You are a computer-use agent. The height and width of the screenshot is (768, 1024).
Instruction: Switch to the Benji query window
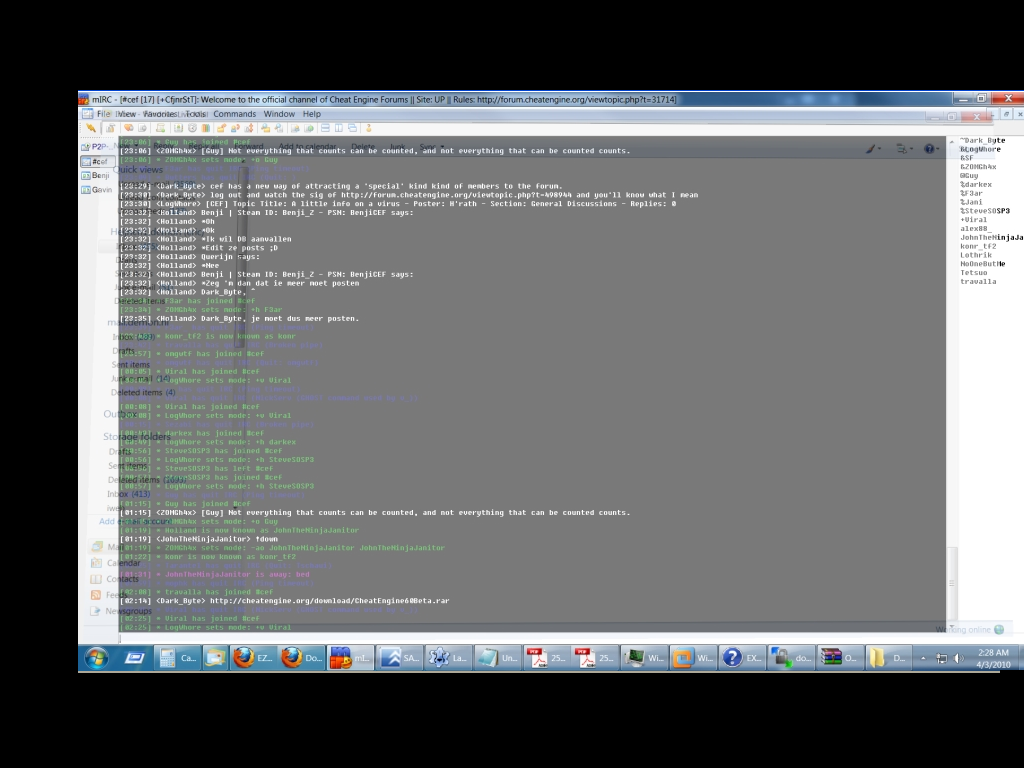[x=99, y=175]
